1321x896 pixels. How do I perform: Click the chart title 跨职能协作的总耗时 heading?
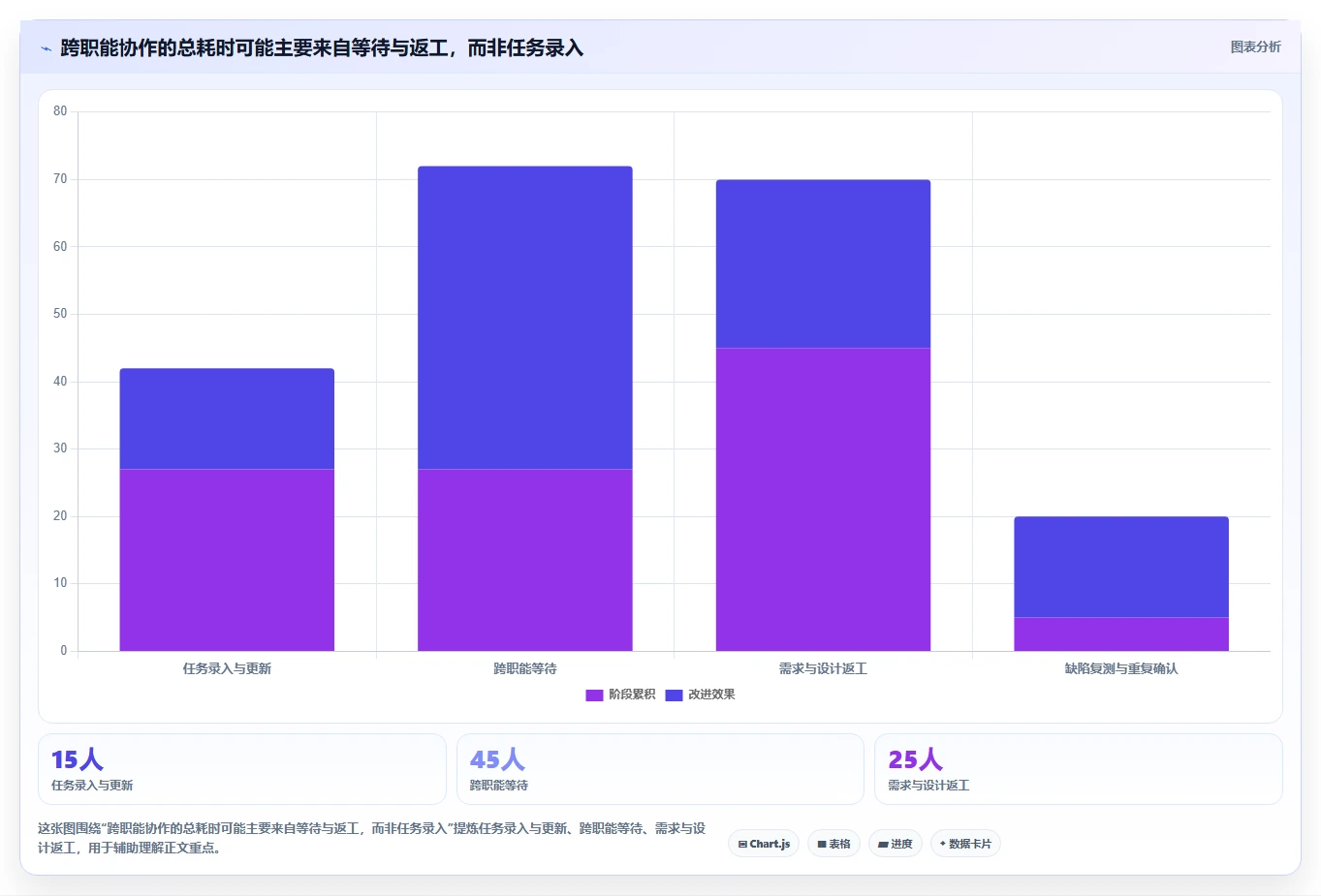pos(322,48)
